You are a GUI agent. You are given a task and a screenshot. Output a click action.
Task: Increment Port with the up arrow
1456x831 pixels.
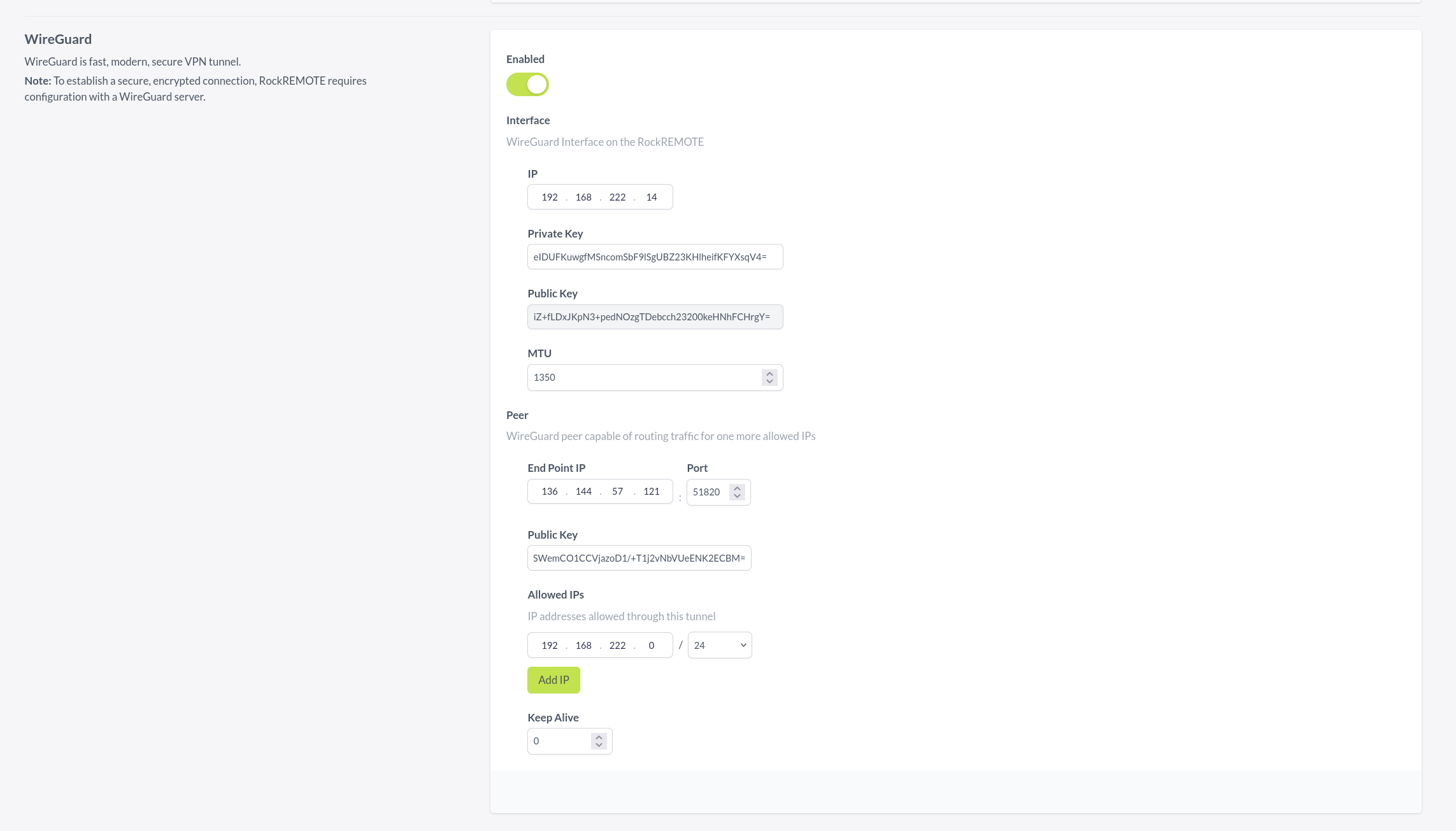click(737, 488)
